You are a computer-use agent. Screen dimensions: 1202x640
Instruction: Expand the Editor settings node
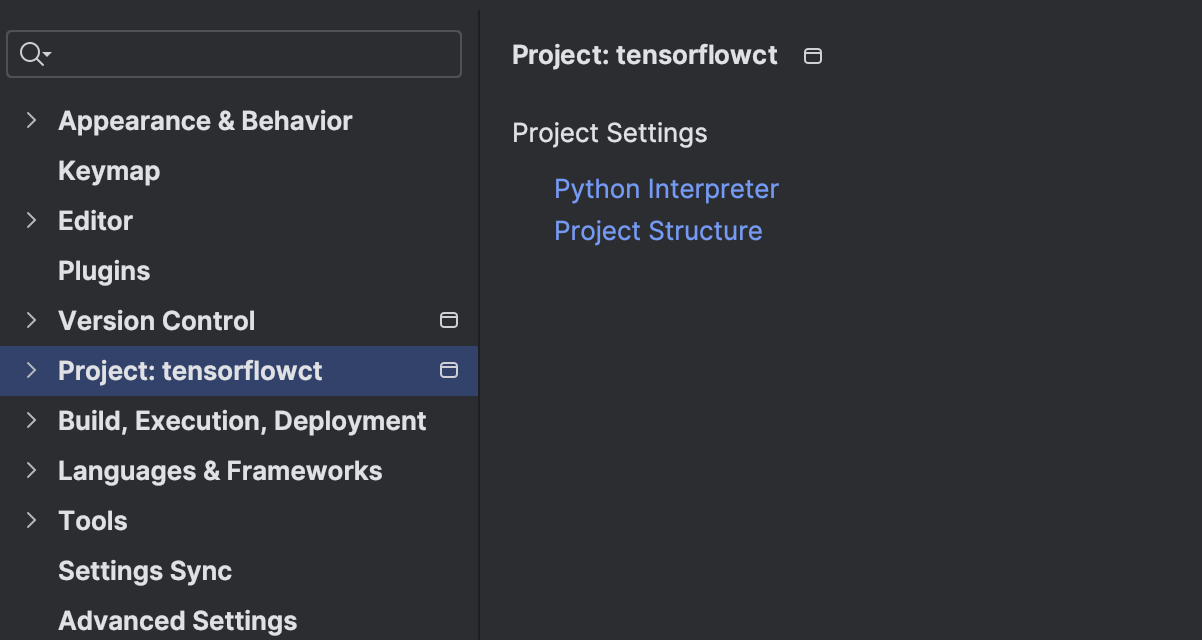31,221
